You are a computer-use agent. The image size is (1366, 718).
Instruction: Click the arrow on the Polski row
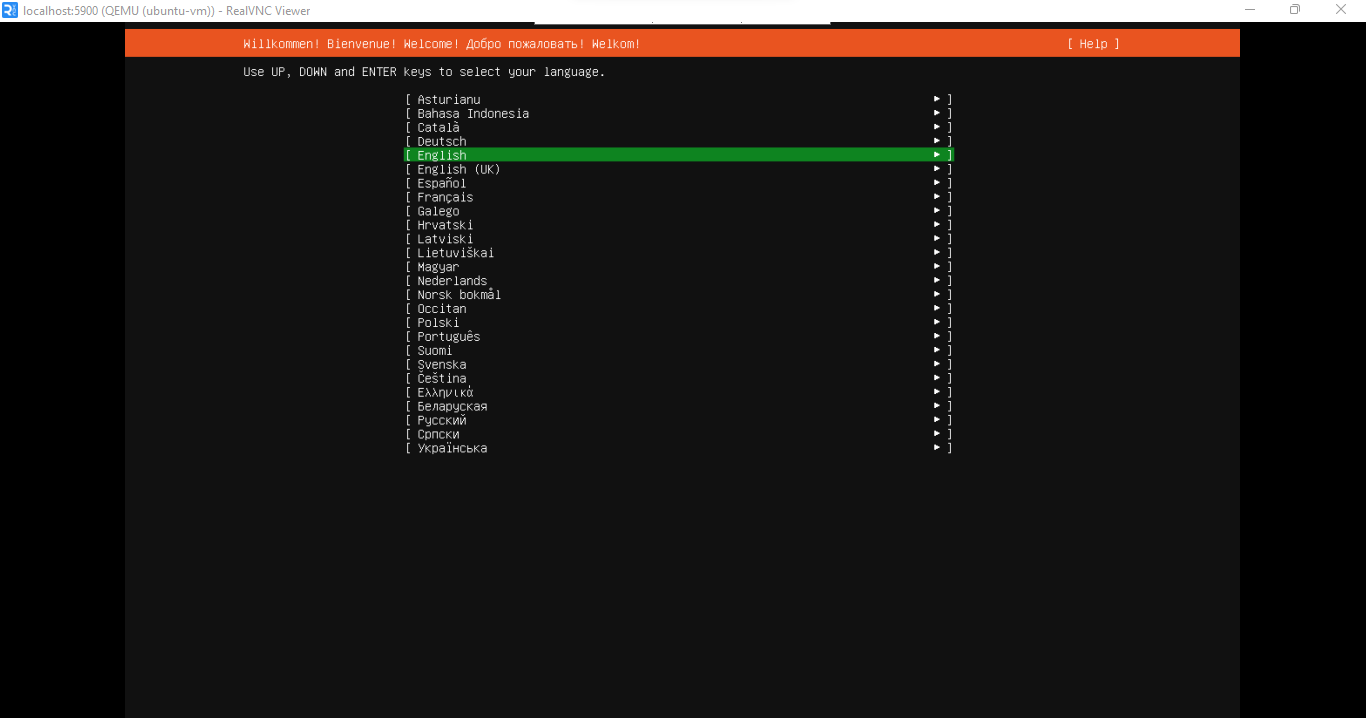tap(937, 323)
